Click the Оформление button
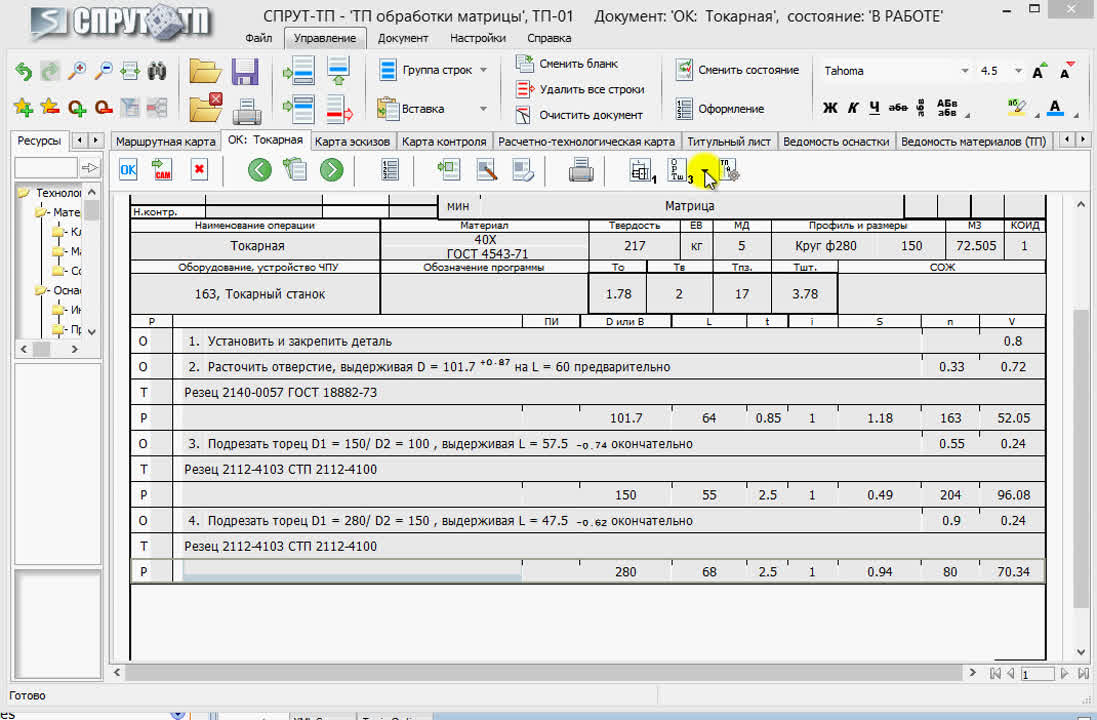 pyautogui.click(x=720, y=109)
